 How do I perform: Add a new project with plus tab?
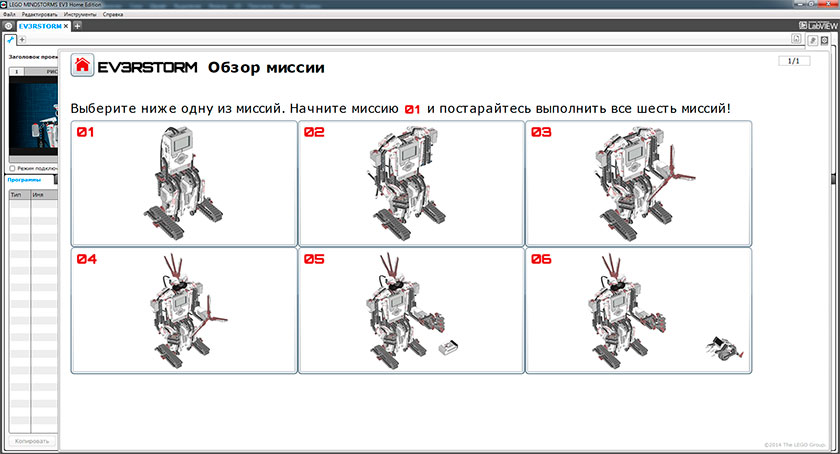(77, 26)
